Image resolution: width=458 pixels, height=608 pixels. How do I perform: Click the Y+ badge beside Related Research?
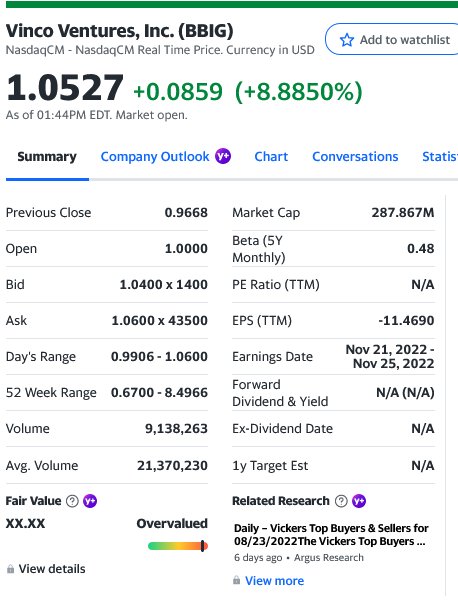pos(359,501)
